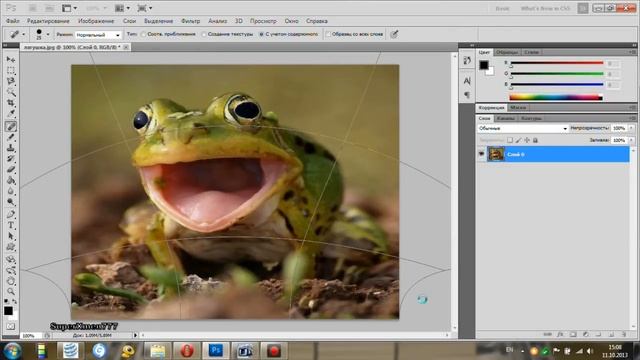The image size is (640, 360).
Task: Switch to the 'Образцы' tab
Action: pos(507,52)
